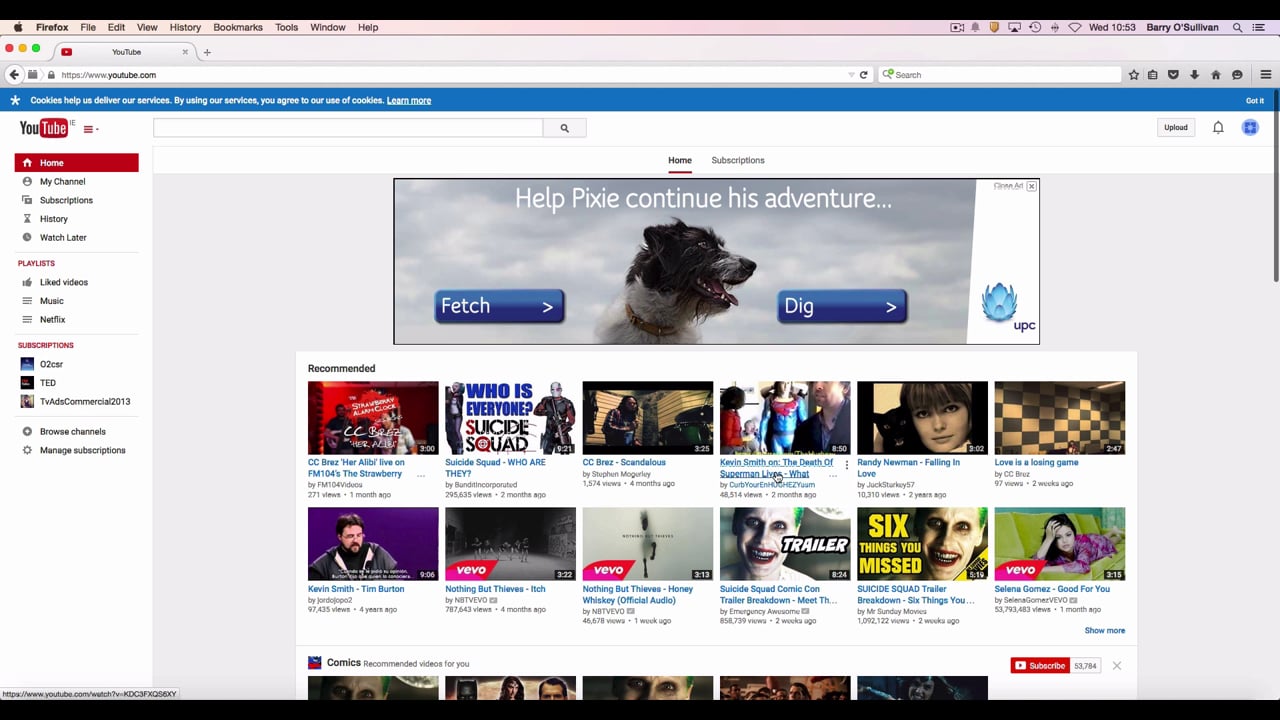Reload the page in Firefox
The image size is (1280, 720).
[864, 75]
